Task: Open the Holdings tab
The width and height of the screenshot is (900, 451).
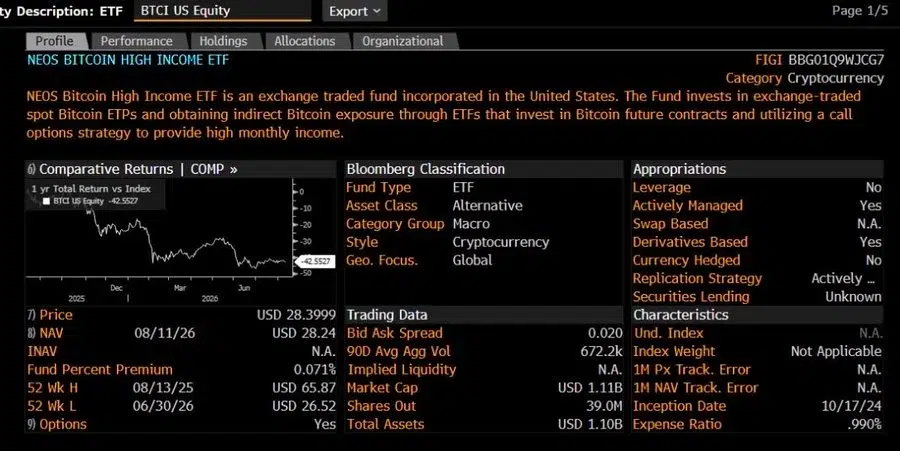Action: (223, 41)
